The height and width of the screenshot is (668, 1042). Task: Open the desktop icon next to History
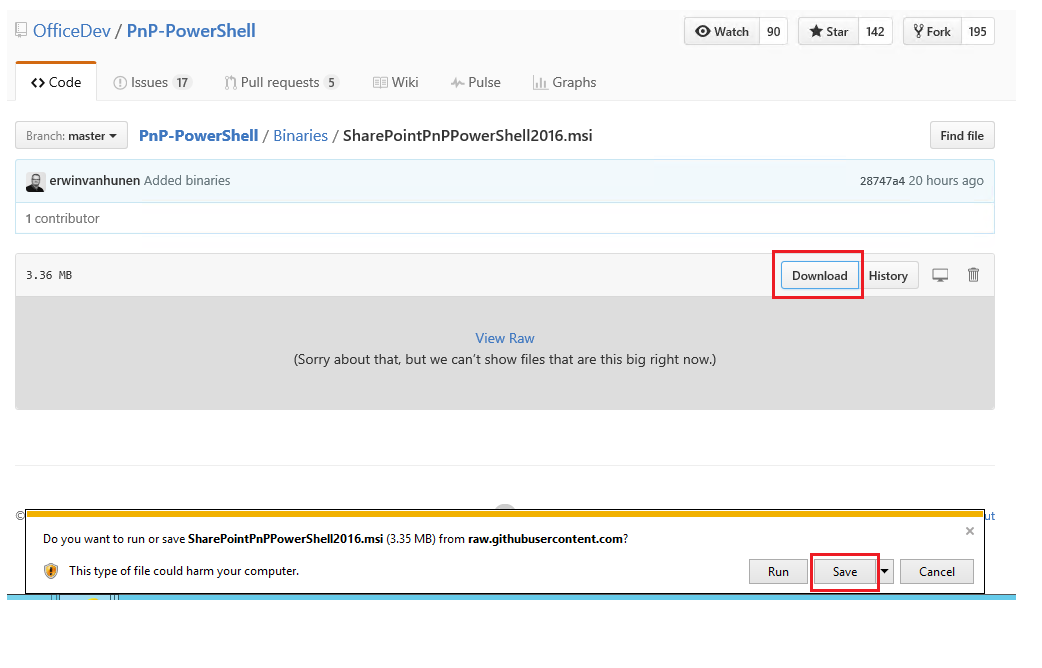[940, 275]
